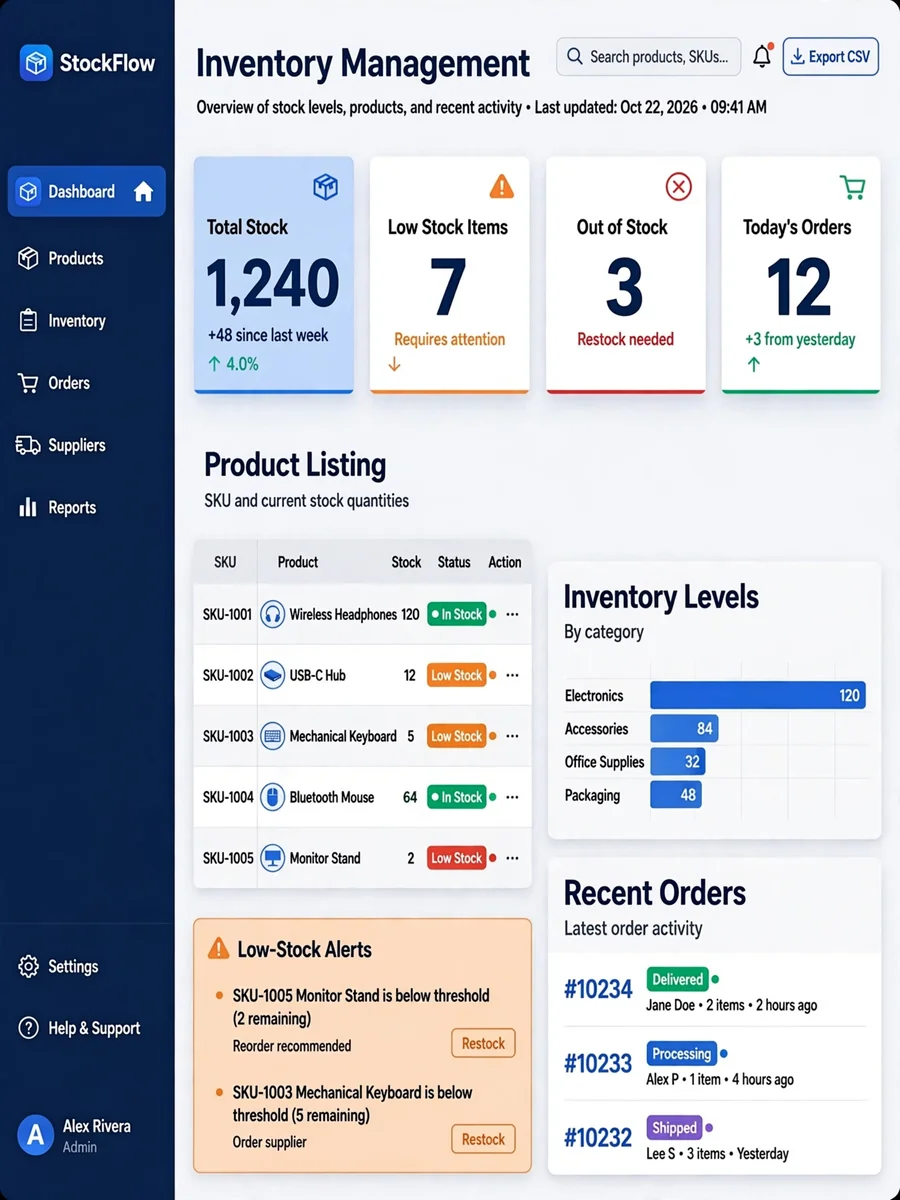
Task: Click the Low-Stock Alerts warning icon
Action: pos(217,949)
